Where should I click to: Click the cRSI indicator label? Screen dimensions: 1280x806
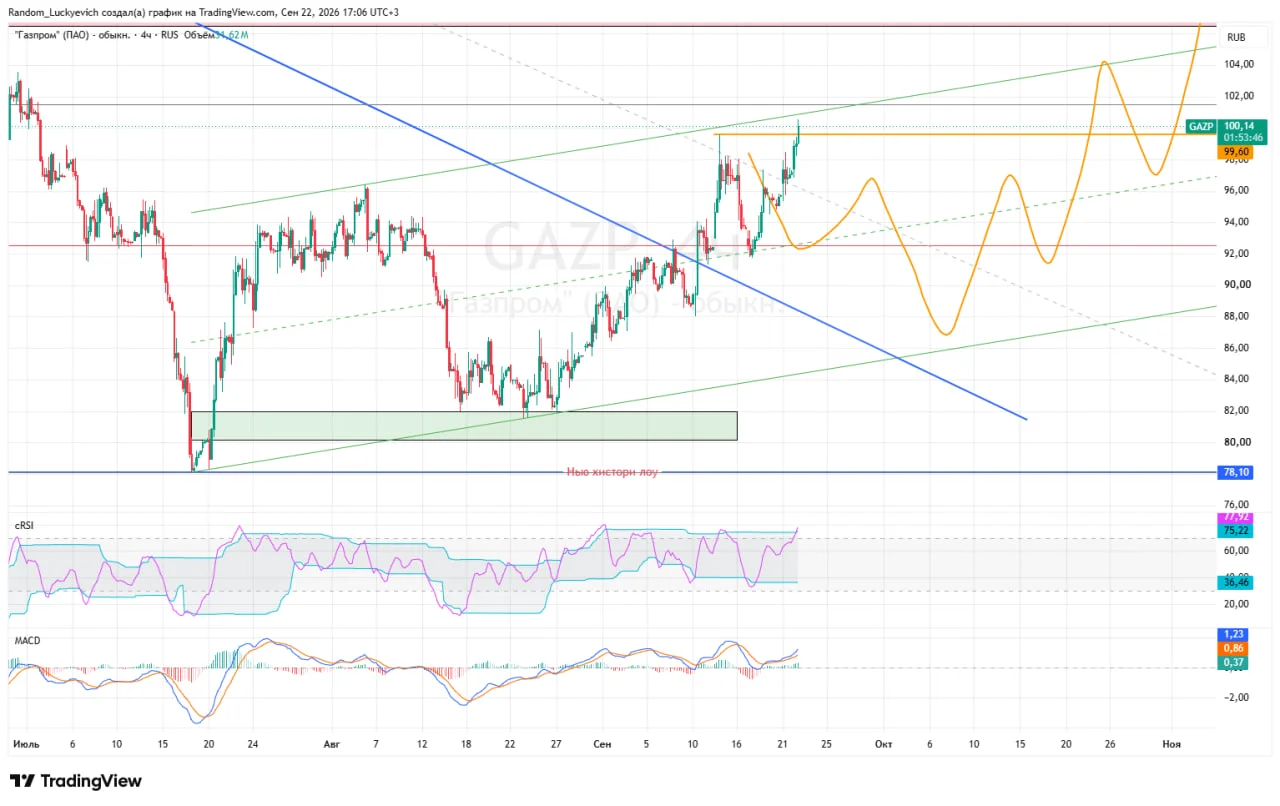coord(26,526)
